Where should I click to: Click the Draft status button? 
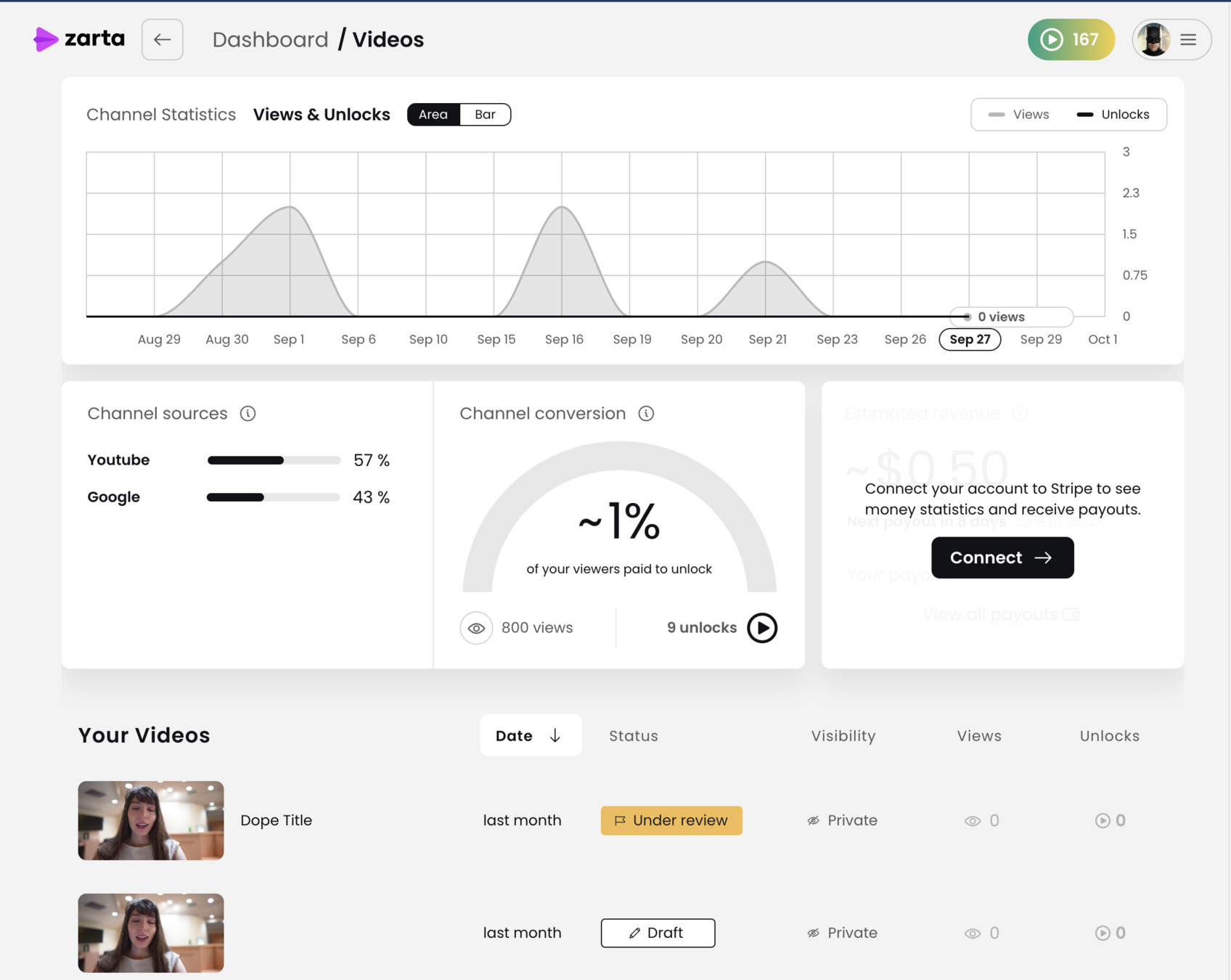pos(658,933)
